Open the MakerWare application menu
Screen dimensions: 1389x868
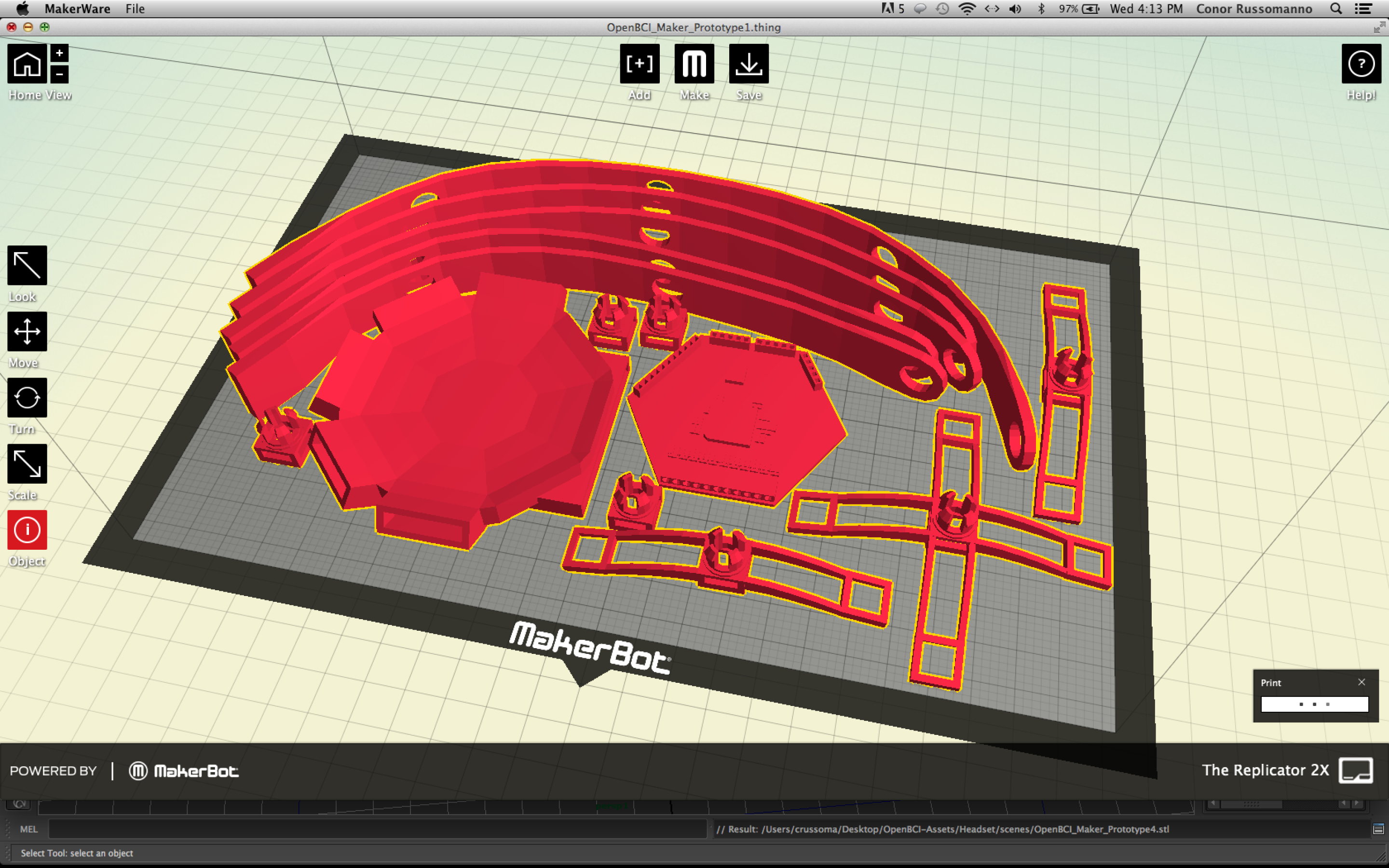click(x=77, y=9)
